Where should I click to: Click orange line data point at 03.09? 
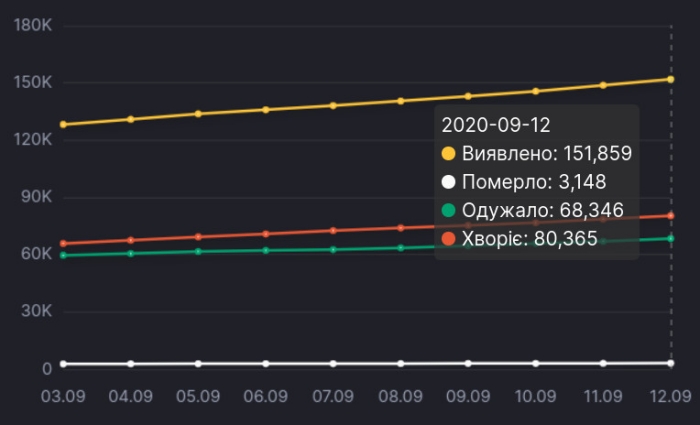click(x=63, y=243)
